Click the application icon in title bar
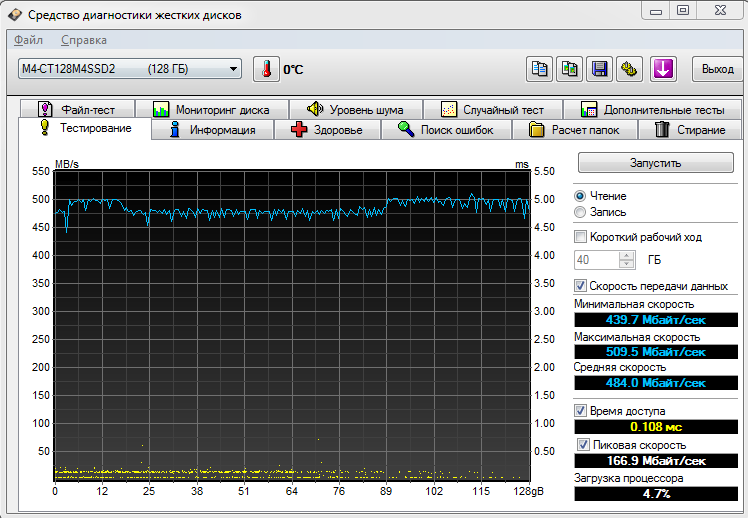The height and width of the screenshot is (518, 748). click(x=15, y=15)
